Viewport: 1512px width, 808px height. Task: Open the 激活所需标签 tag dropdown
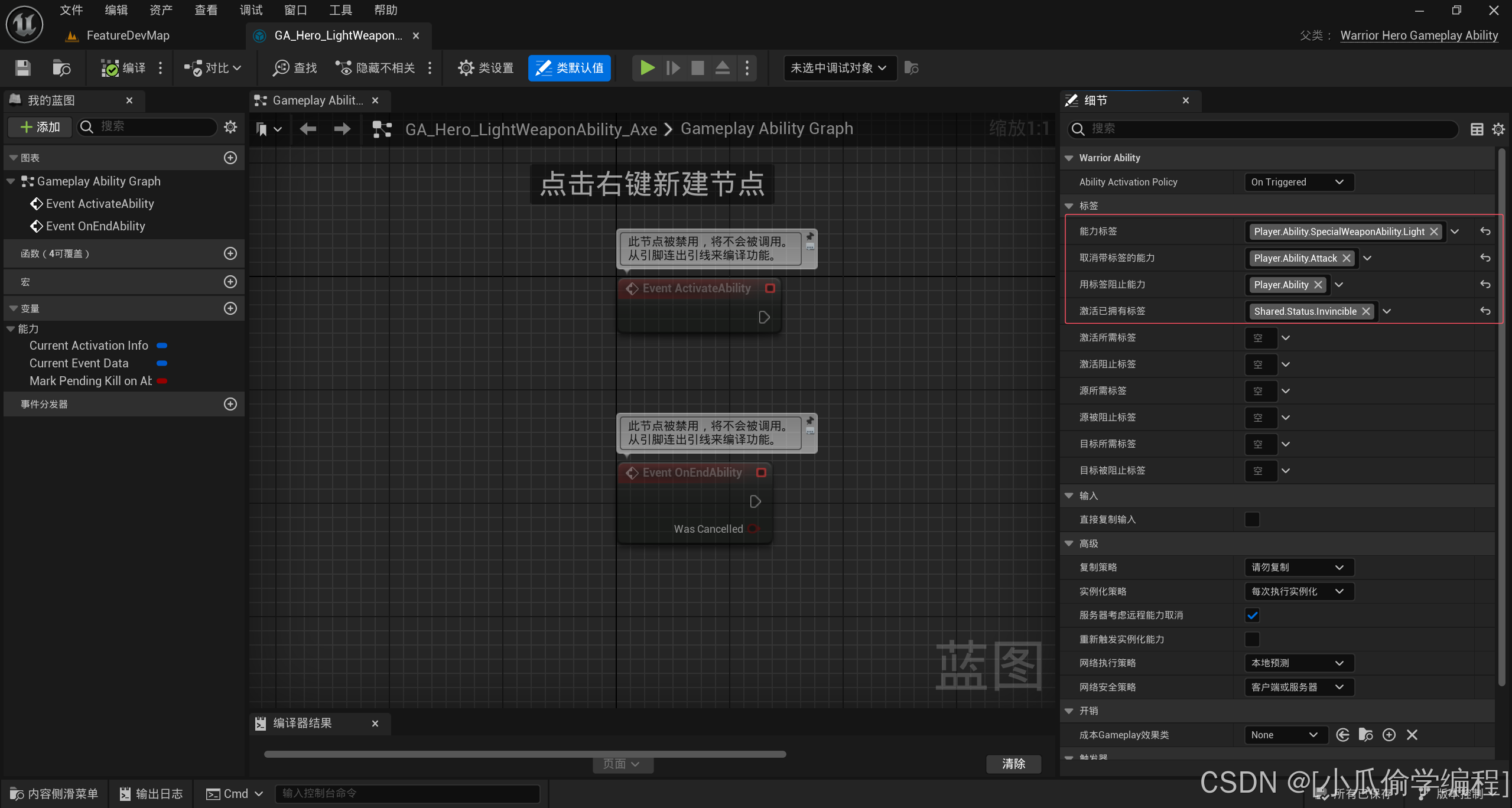[1286, 338]
